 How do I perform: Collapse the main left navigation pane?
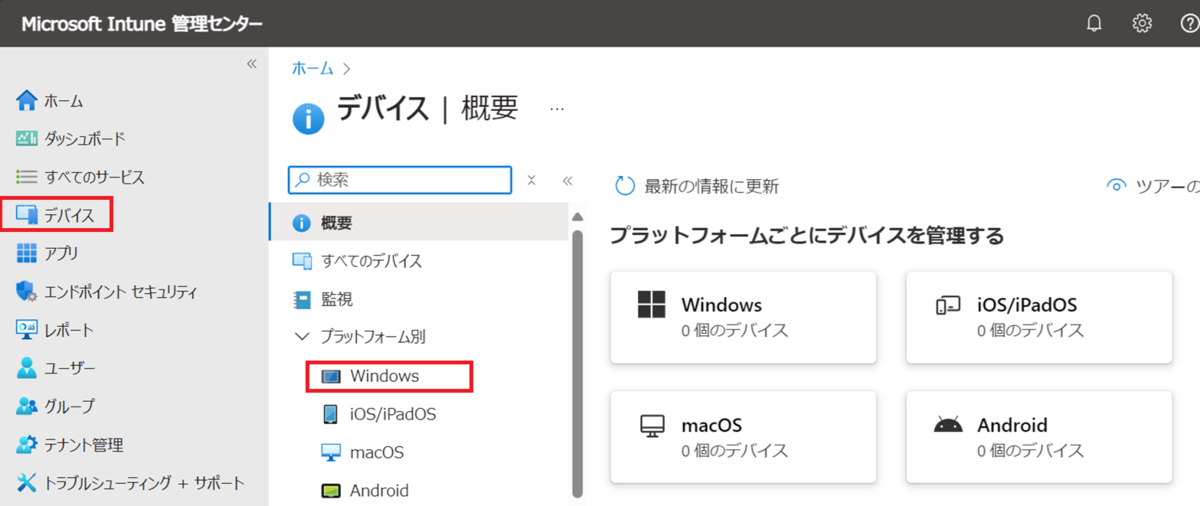coord(252,64)
